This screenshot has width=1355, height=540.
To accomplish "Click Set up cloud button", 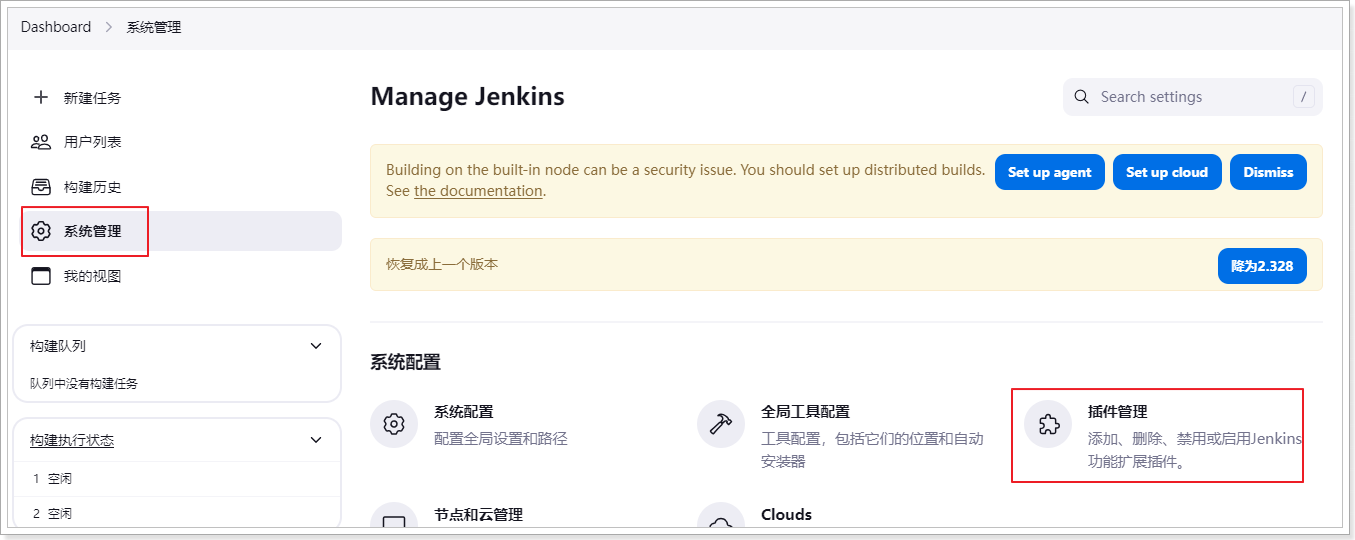I will point(1167,172).
